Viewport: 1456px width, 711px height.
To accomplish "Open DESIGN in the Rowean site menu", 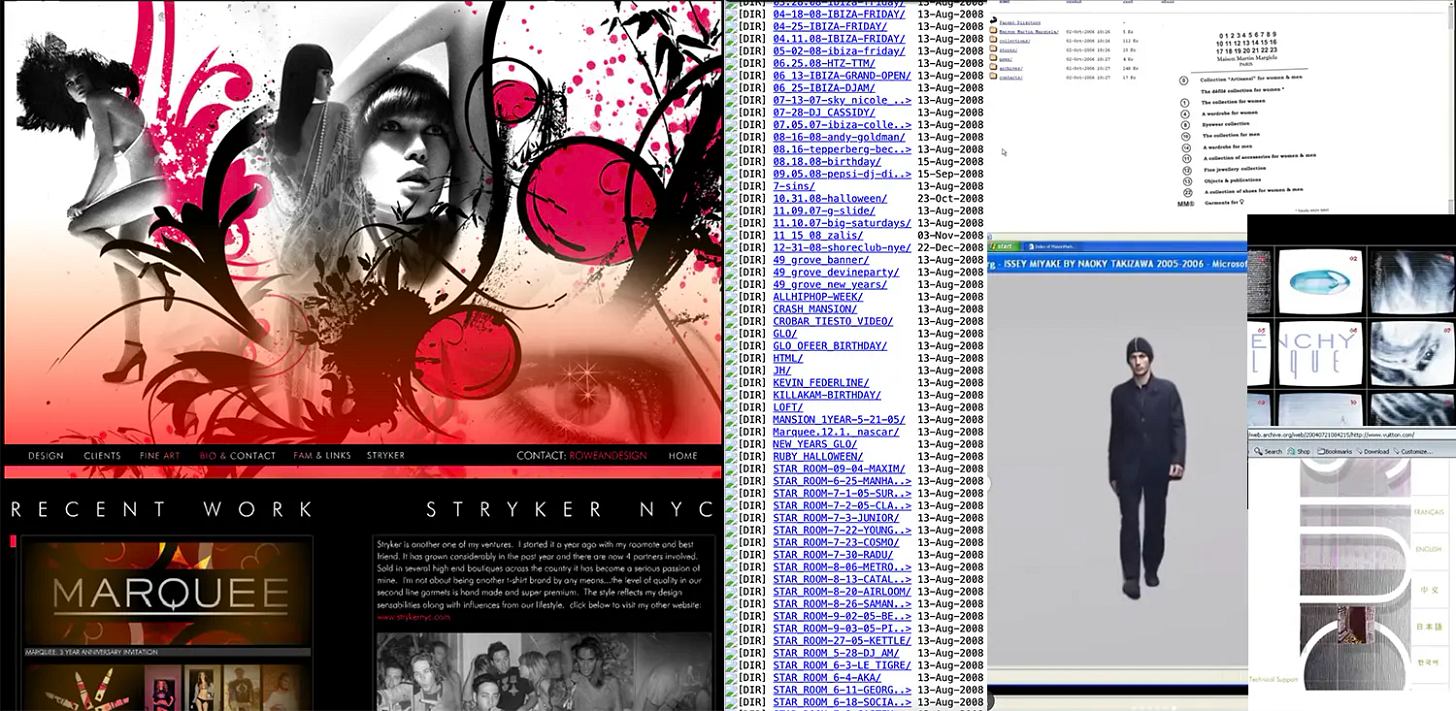I will (x=46, y=456).
